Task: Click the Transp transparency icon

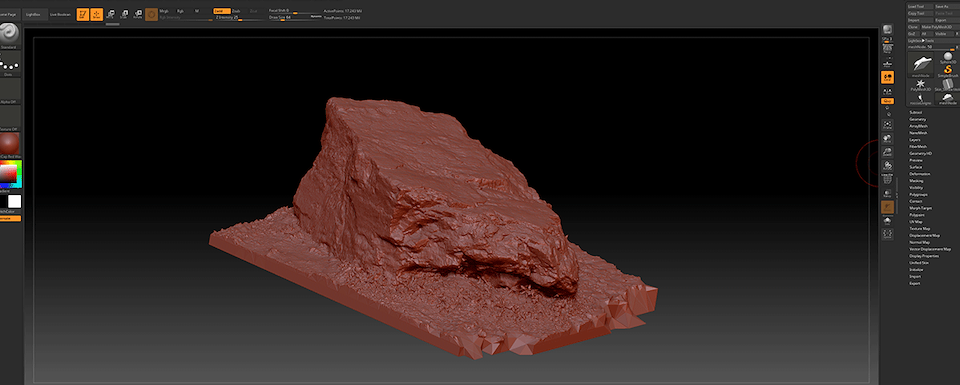Action: coord(887,193)
